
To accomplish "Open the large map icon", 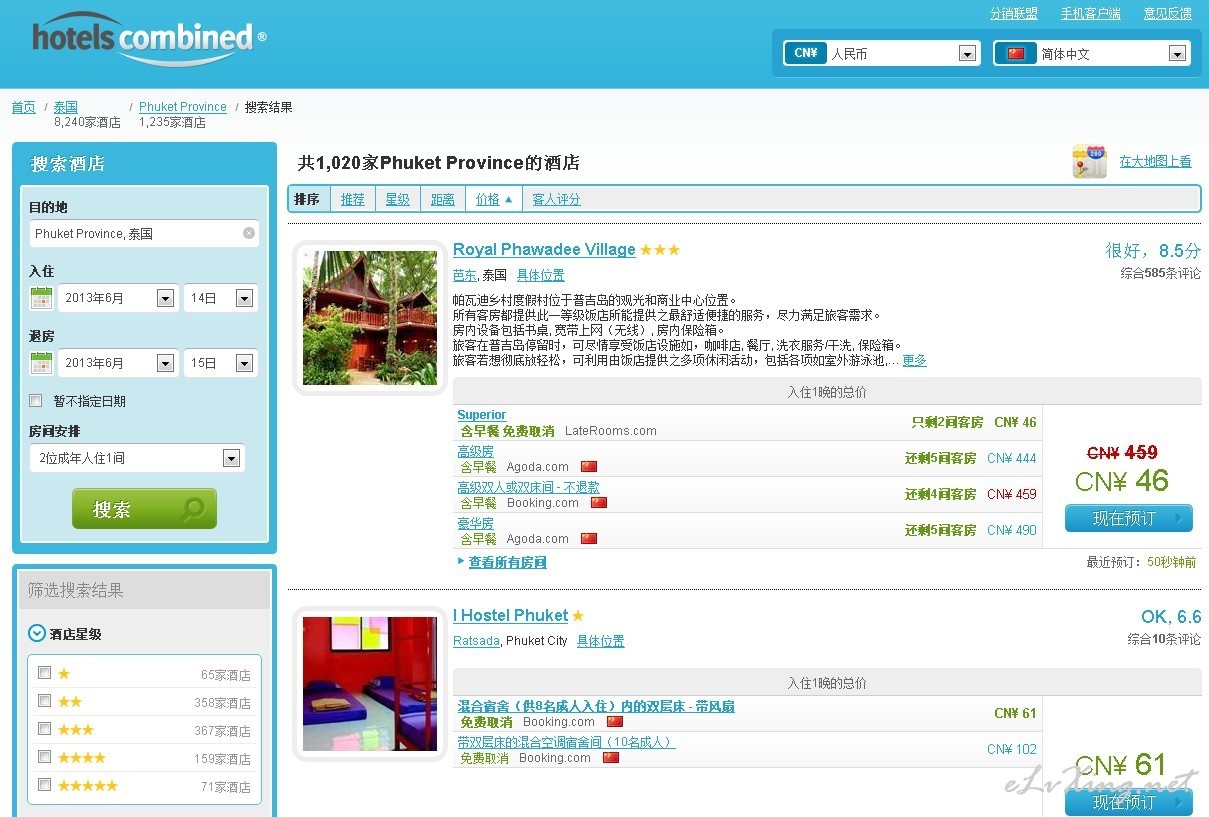I will coord(1089,161).
